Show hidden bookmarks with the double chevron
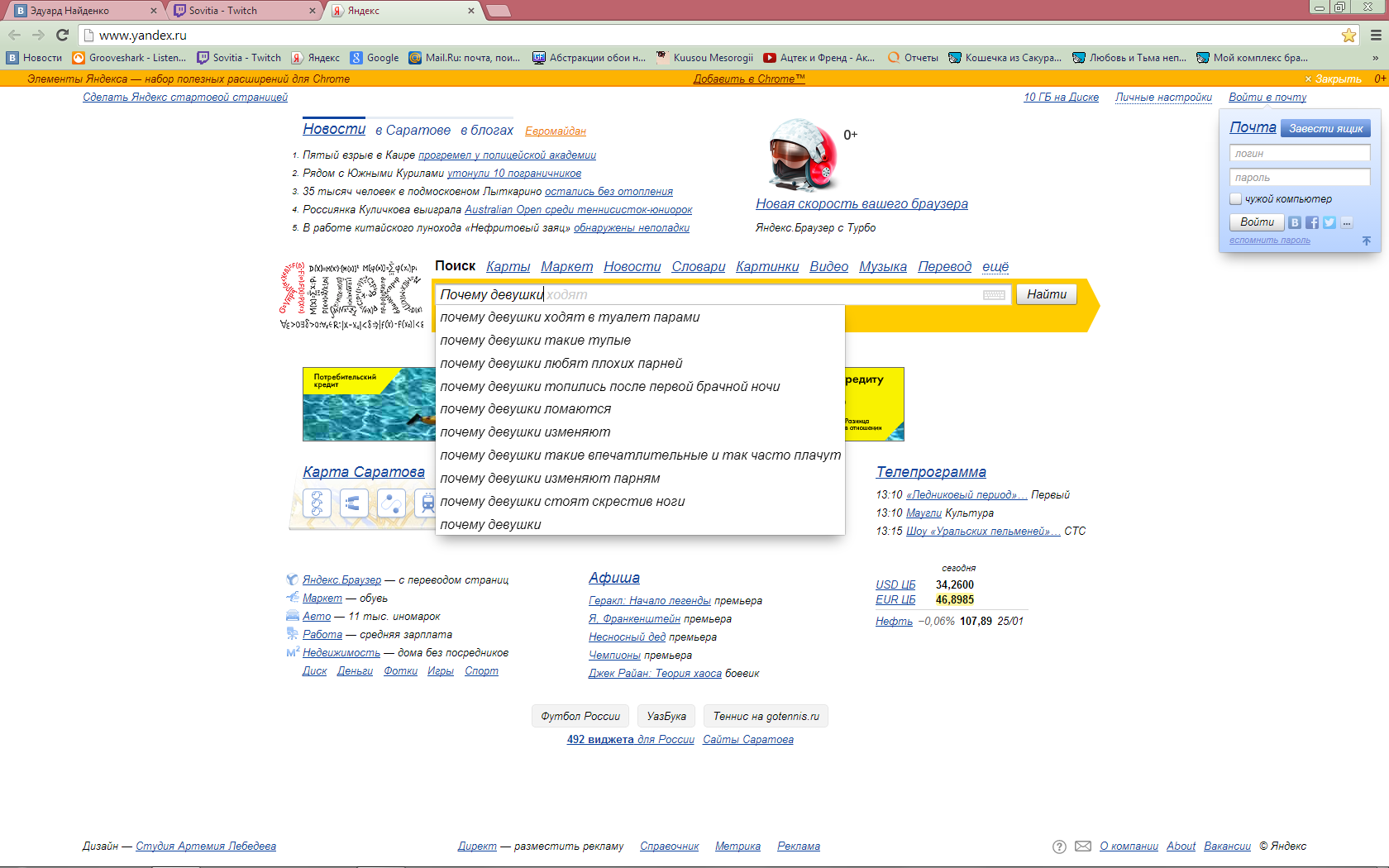 click(x=1375, y=58)
